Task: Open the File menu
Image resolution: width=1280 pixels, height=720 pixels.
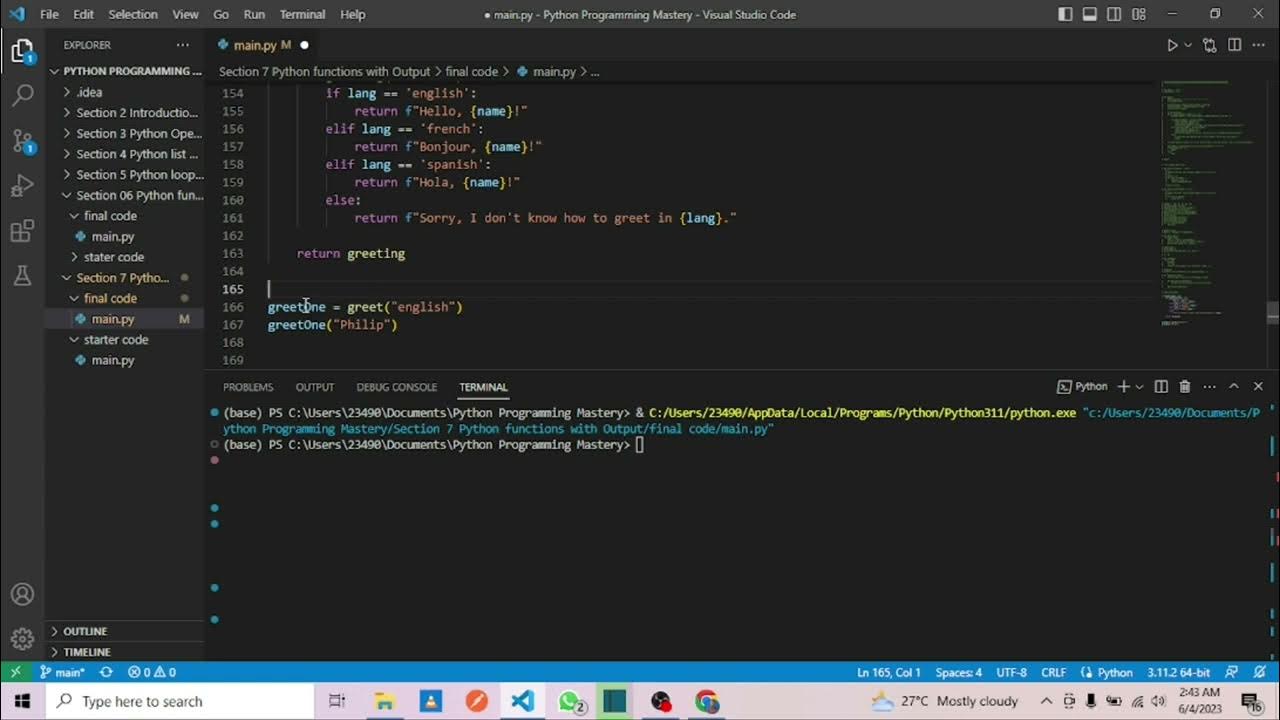Action: pos(49,14)
